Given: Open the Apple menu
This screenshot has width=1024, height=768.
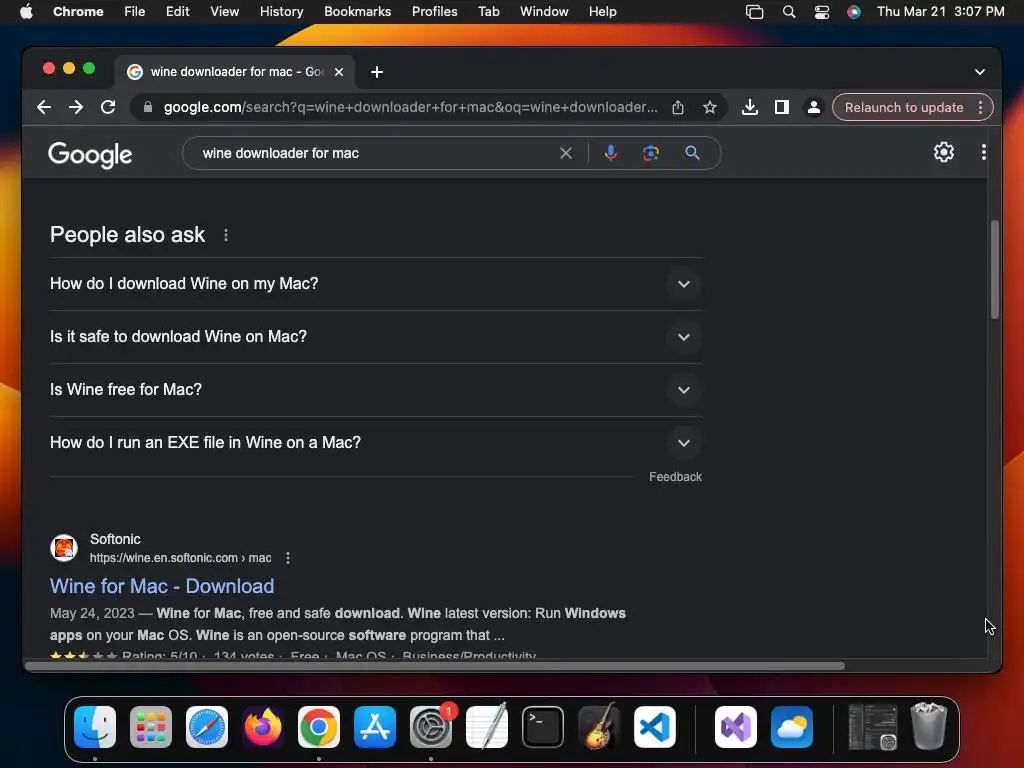Looking at the screenshot, I should tap(26, 12).
